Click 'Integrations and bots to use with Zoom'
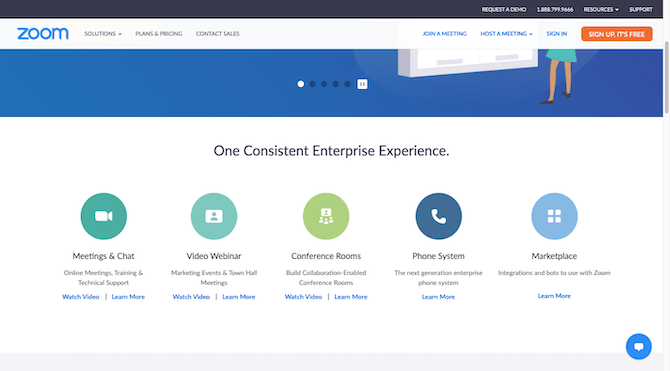The height and width of the screenshot is (371, 670). click(554, 273)
